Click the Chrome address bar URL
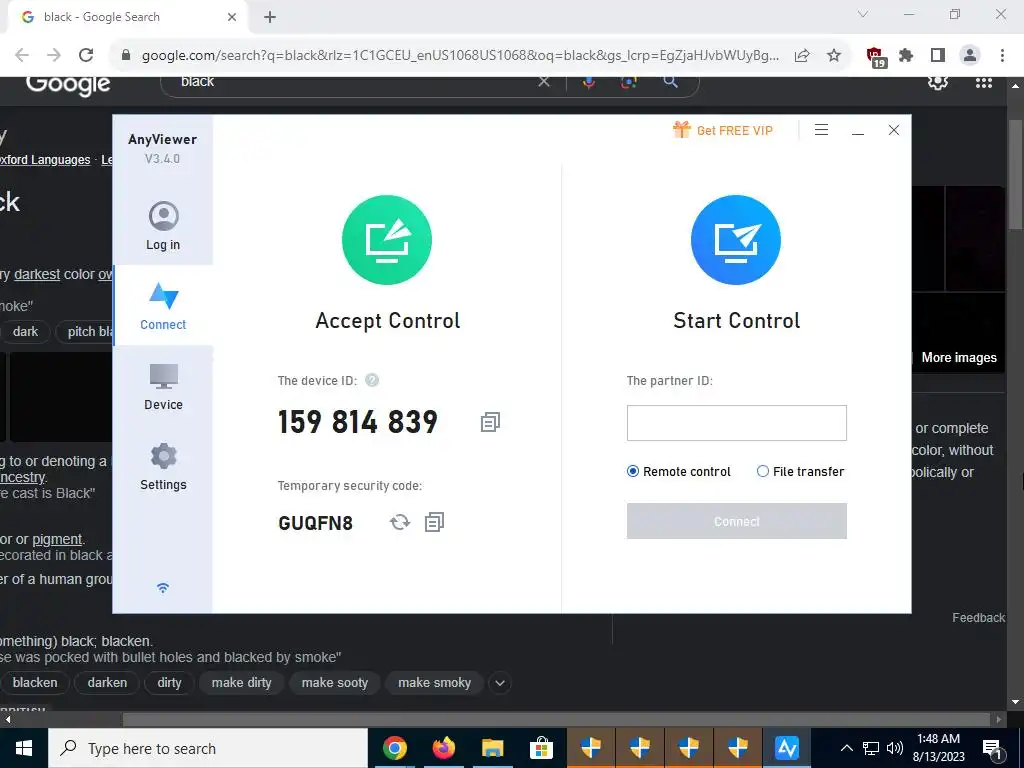 point(460,56)
